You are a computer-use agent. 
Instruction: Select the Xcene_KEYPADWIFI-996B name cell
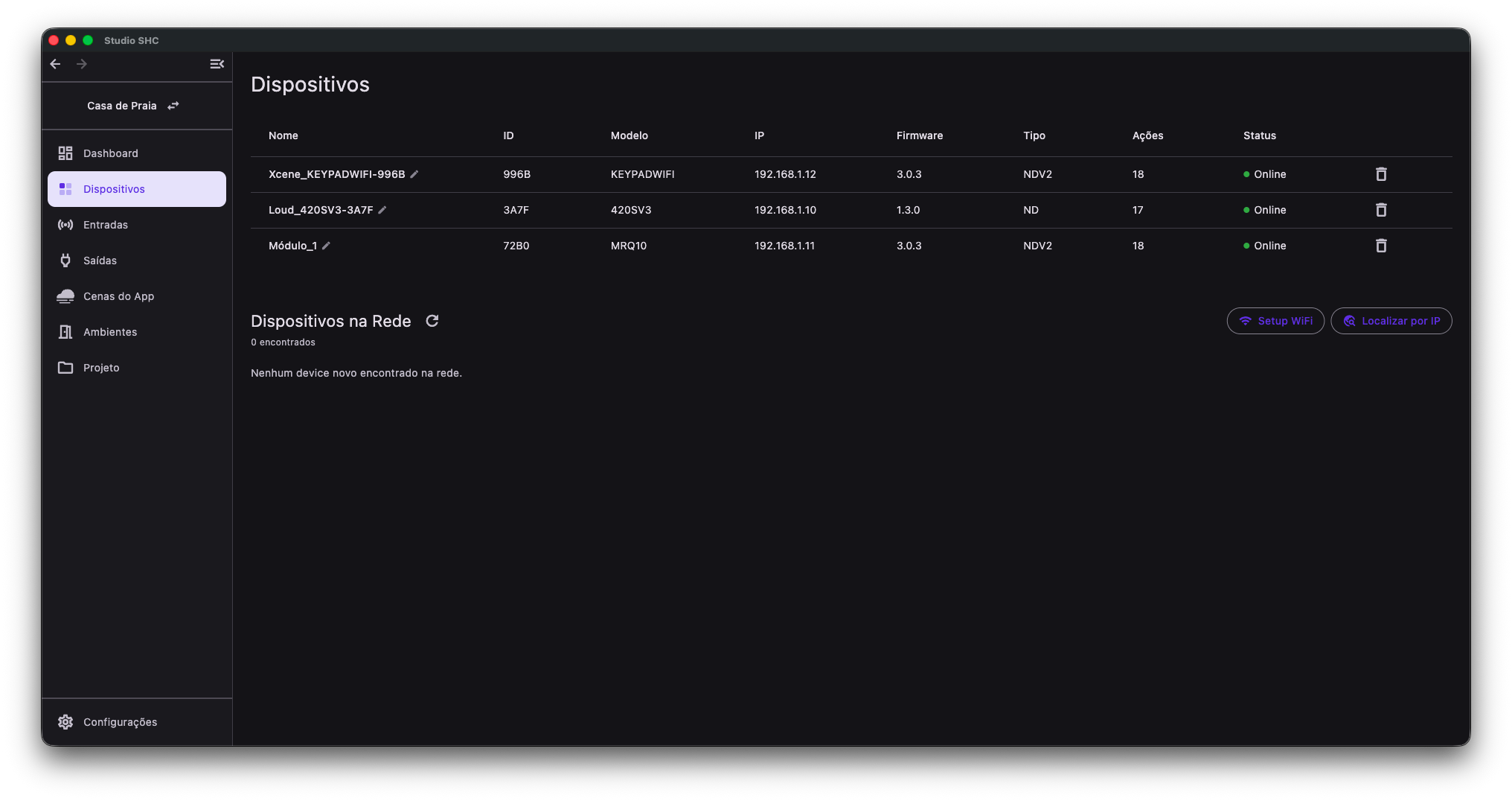click(337, 174)
